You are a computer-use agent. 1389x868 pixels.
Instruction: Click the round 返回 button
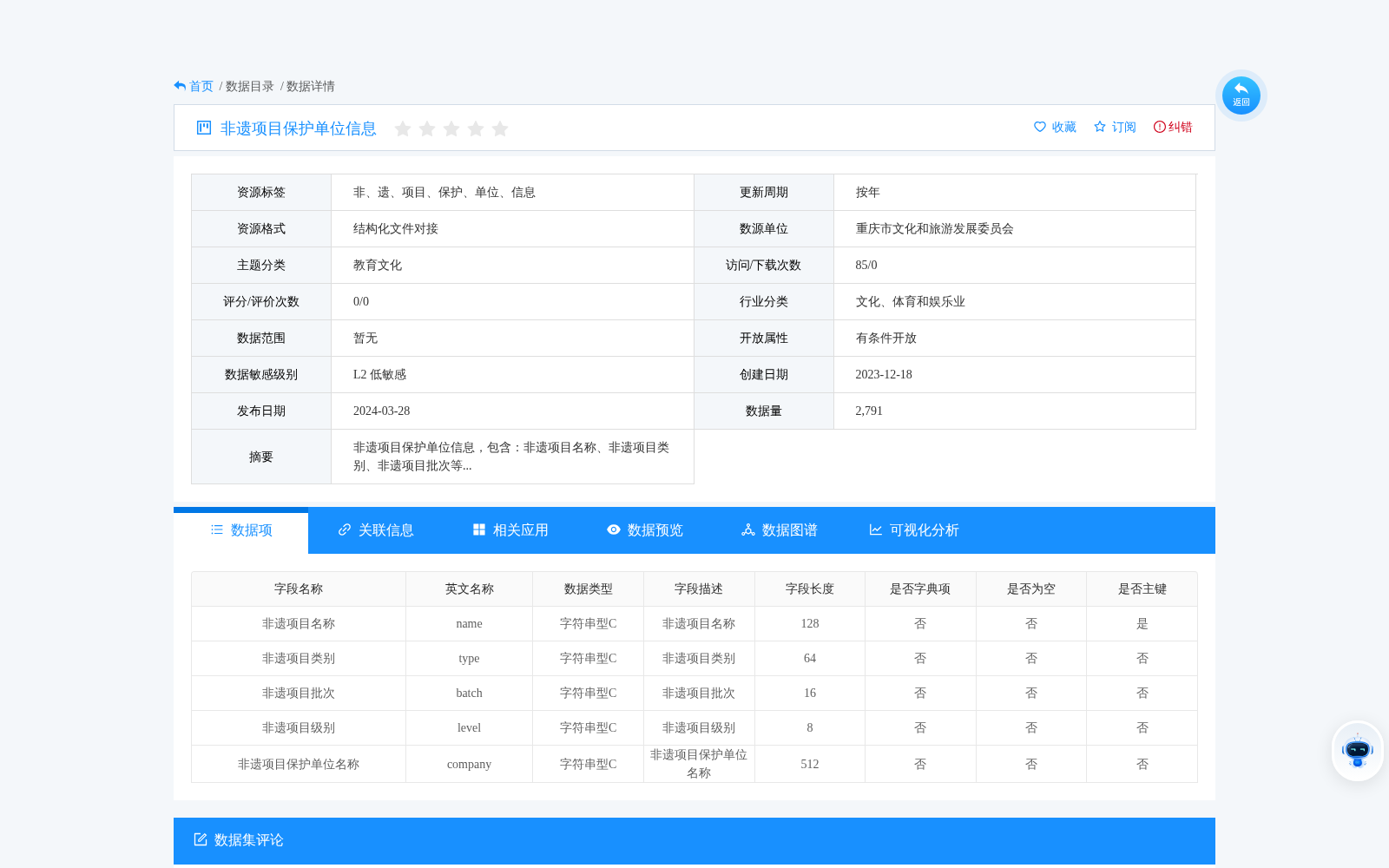[x=1241, y=95]
